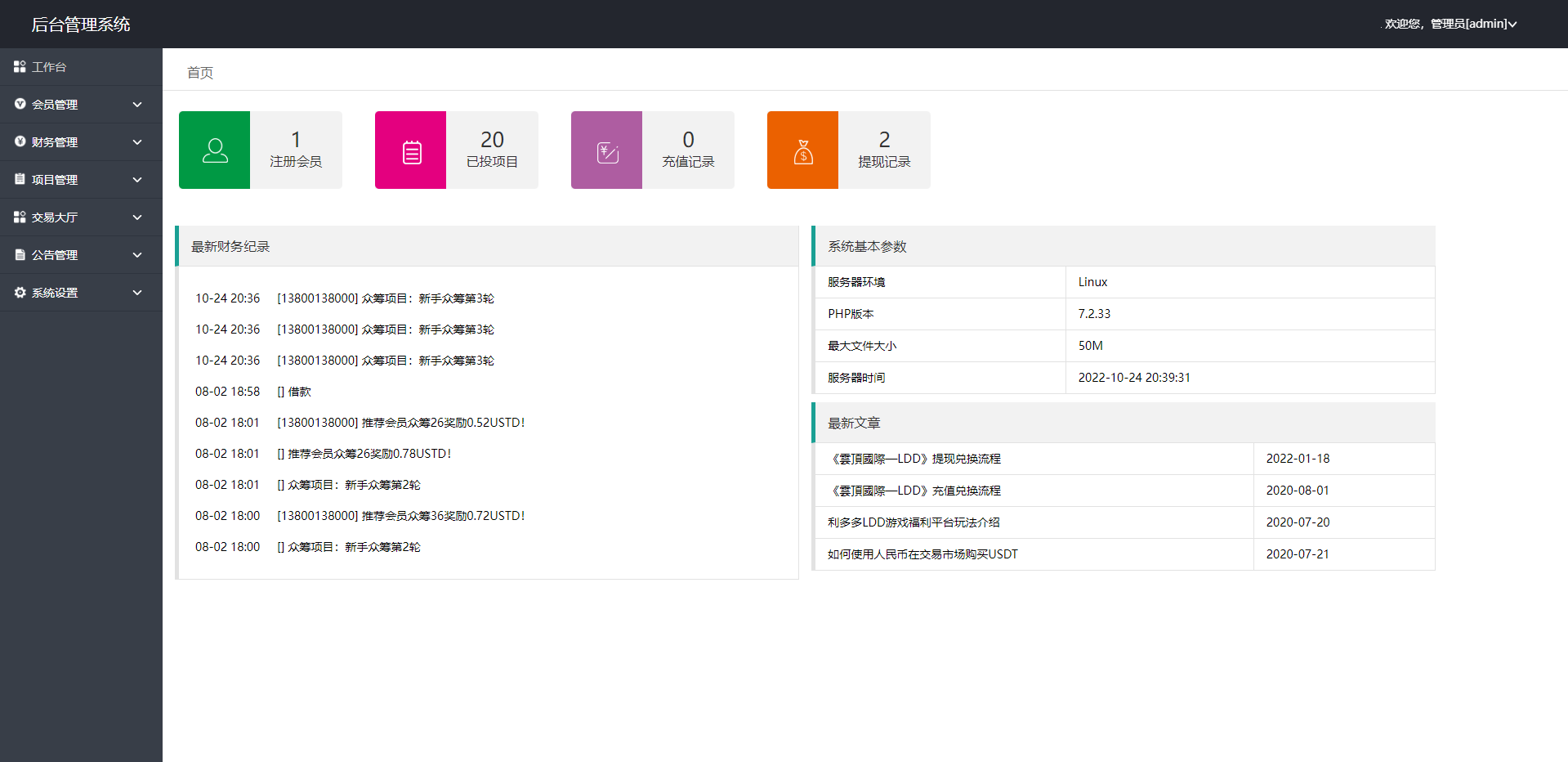Click article date 2020-07-21
The height and width of the screenshot is (762, 1568).
[x=1298, y=554]
